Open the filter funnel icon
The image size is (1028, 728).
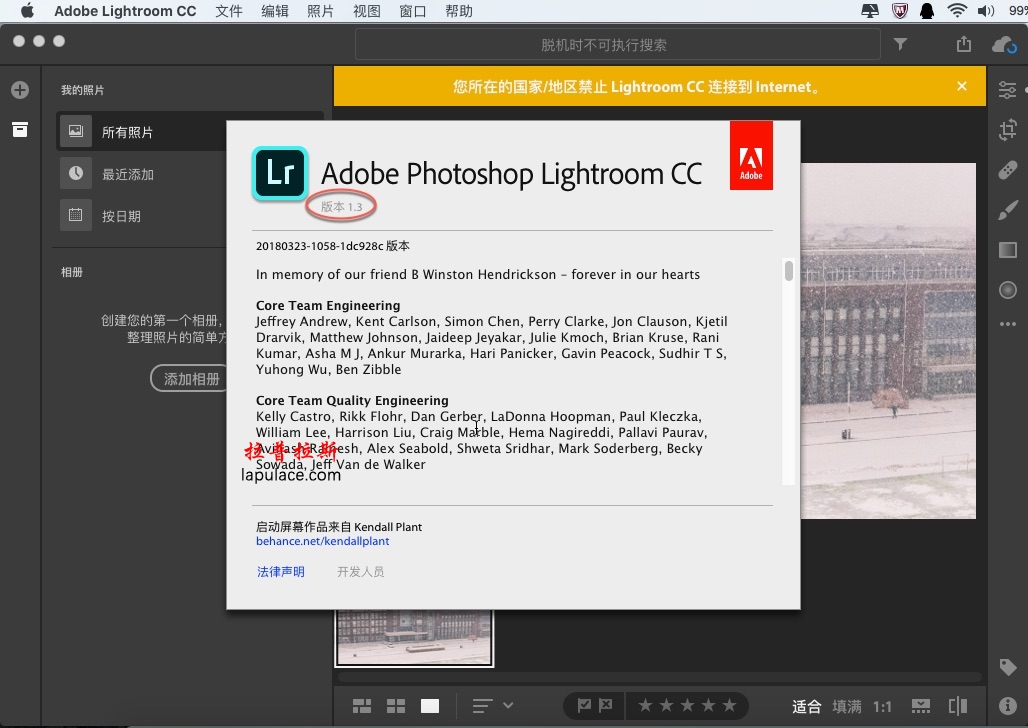pyautogui.click(x=900, y=44)
